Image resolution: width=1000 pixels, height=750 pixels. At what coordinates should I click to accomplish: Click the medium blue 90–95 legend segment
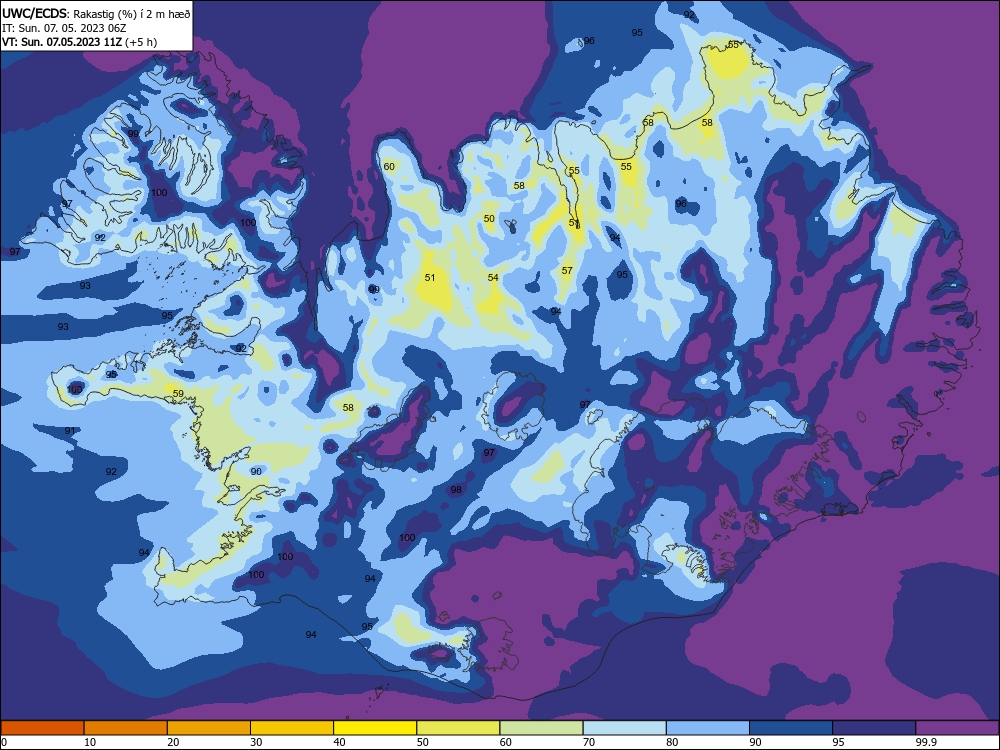pyautogui.click(x=791, y=728)
